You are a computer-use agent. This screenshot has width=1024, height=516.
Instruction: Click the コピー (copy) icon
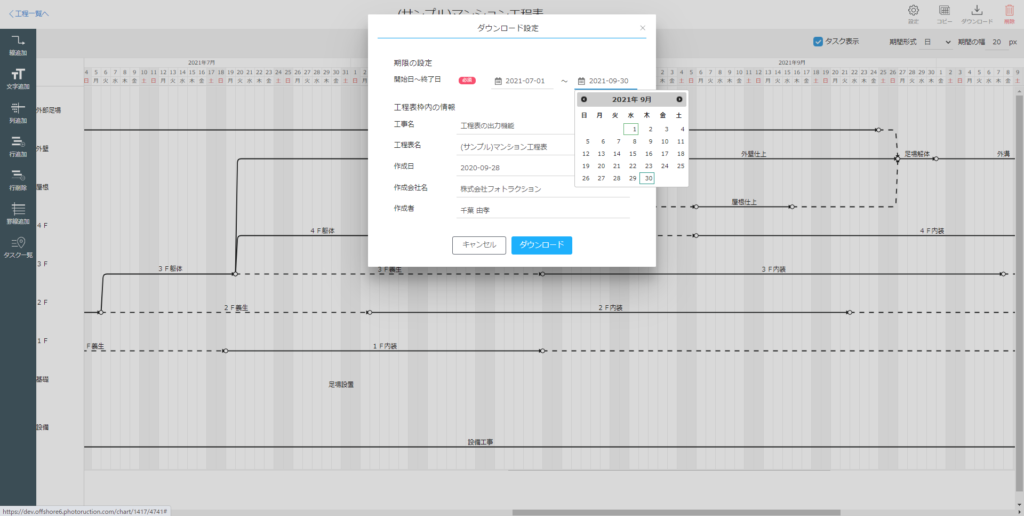click(x=943, y=12)
